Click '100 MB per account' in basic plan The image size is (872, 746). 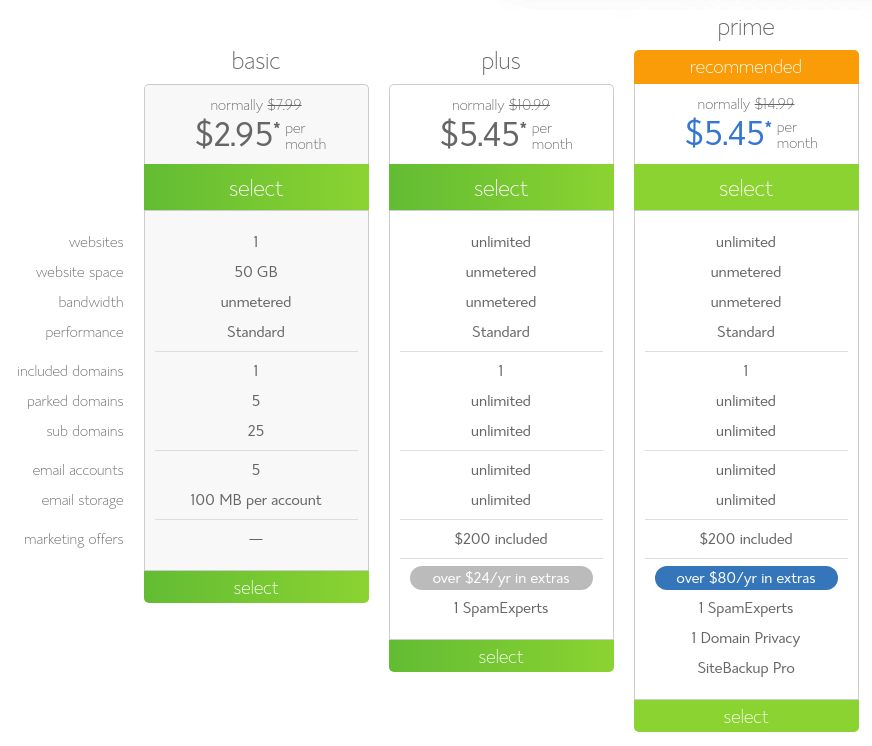pos(256,500)
